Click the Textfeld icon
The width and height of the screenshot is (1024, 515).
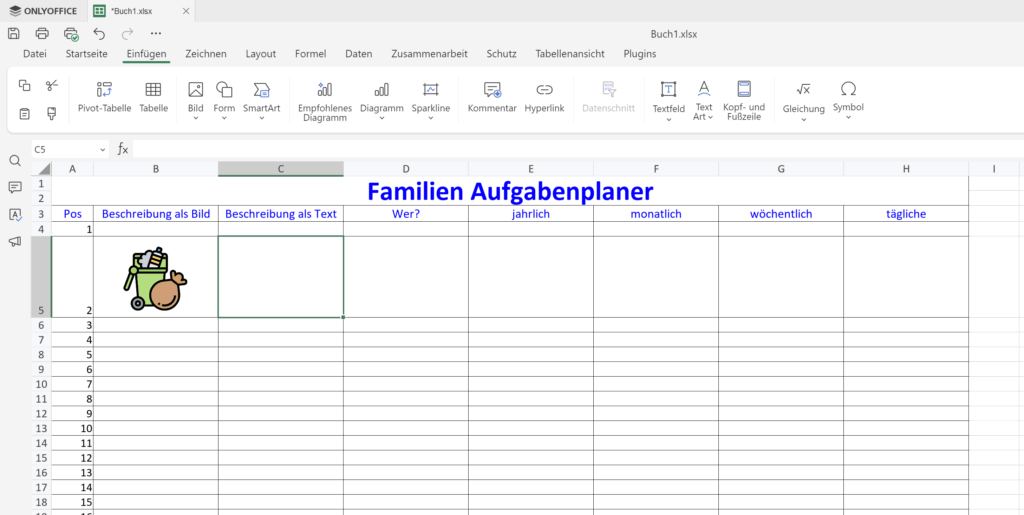pos(669,89)
